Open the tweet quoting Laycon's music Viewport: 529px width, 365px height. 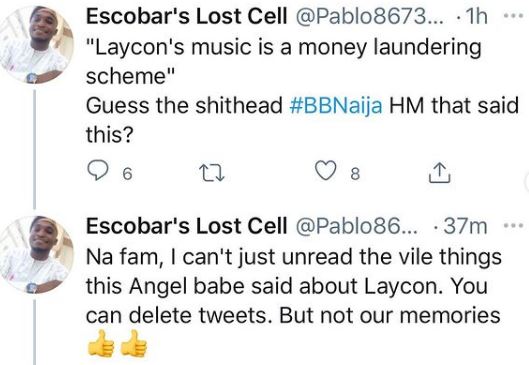click(302, 90)
